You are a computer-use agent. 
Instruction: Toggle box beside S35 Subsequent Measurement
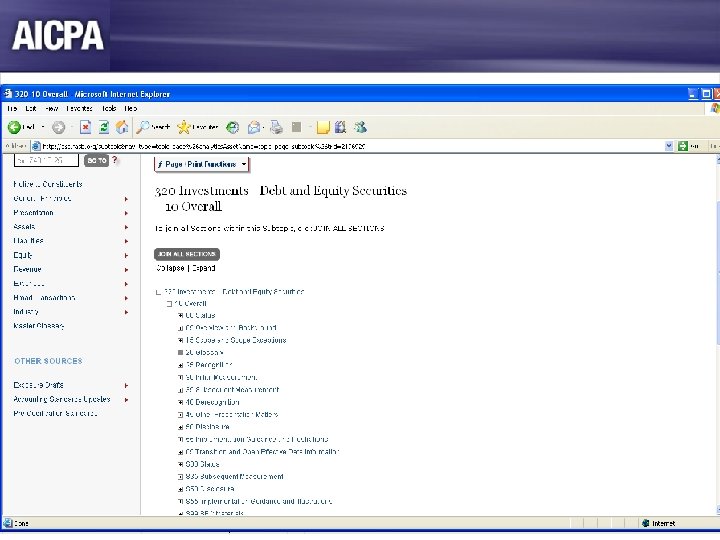(180, 477)
